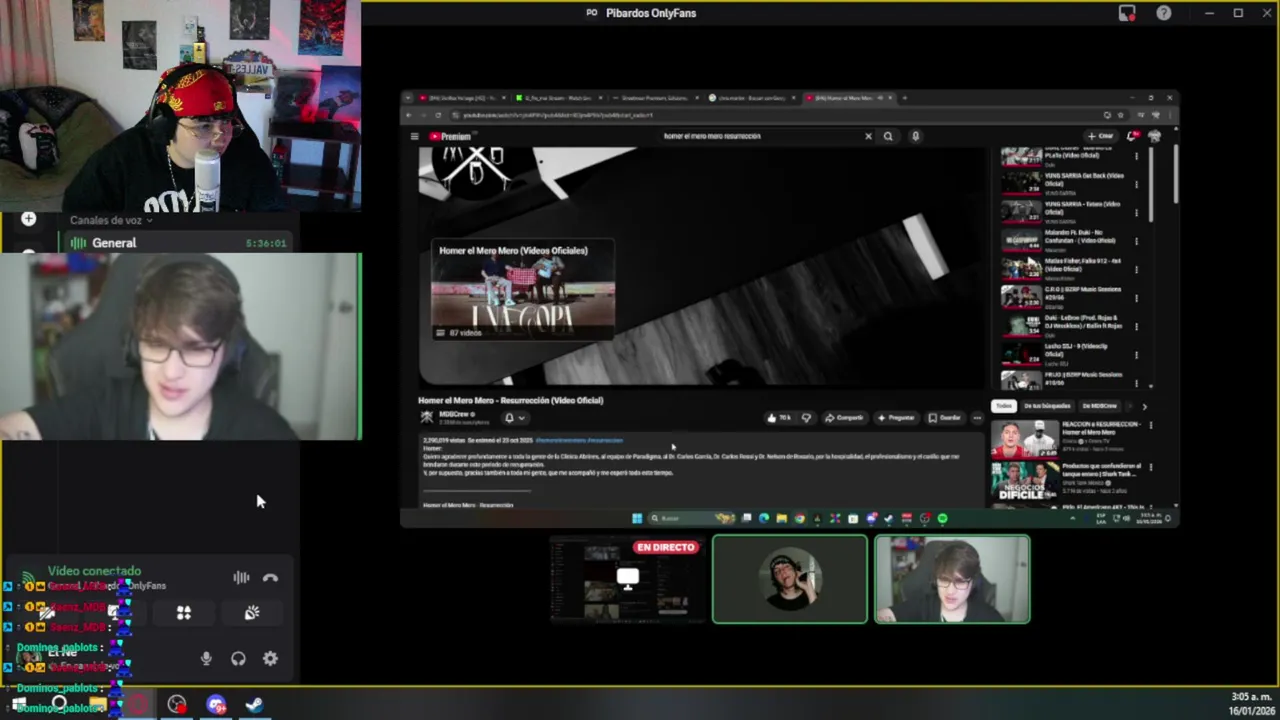Open YouTube hamburger guide menu in stream
This screenshot has height=720, width=1280.
click(414, 136)
